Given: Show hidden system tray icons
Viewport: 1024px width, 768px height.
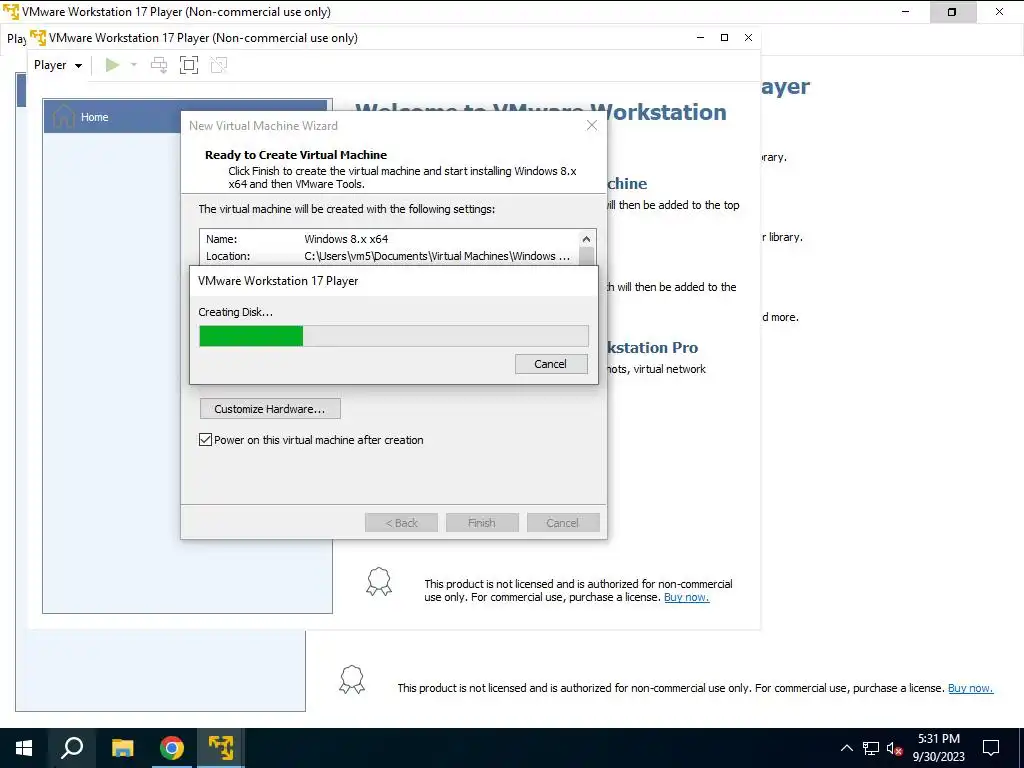Looking at the screenshot, I should (x=846, y=748).
